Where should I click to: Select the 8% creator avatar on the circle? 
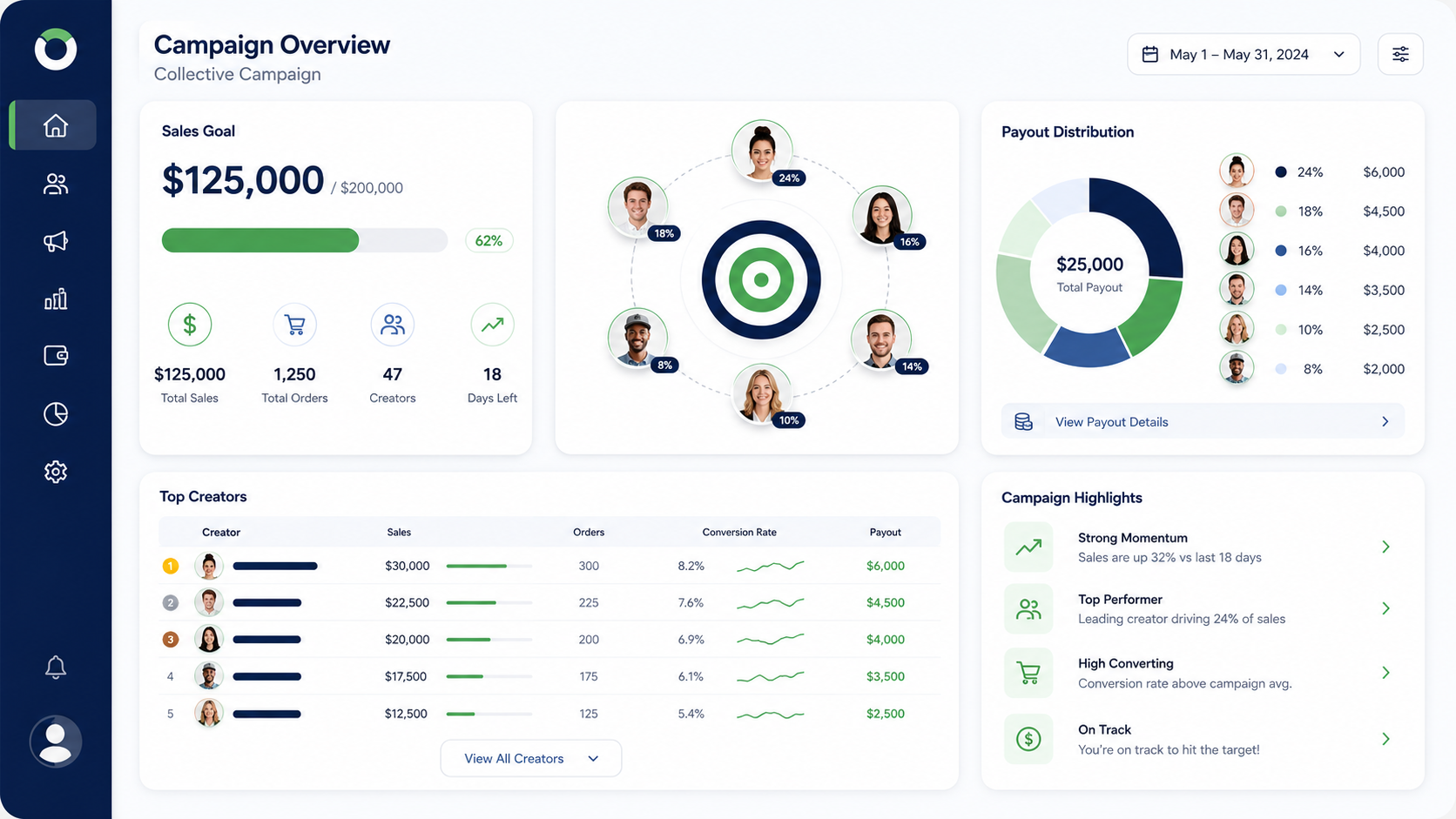pyautogui.click(x=638, y=339)
